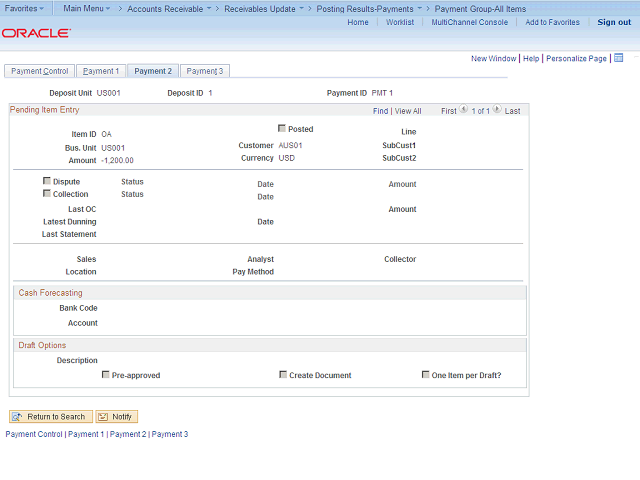Expand the Main Menu dropdown
The height and width of the screenshot is (480, 640).
click(87, 8)
